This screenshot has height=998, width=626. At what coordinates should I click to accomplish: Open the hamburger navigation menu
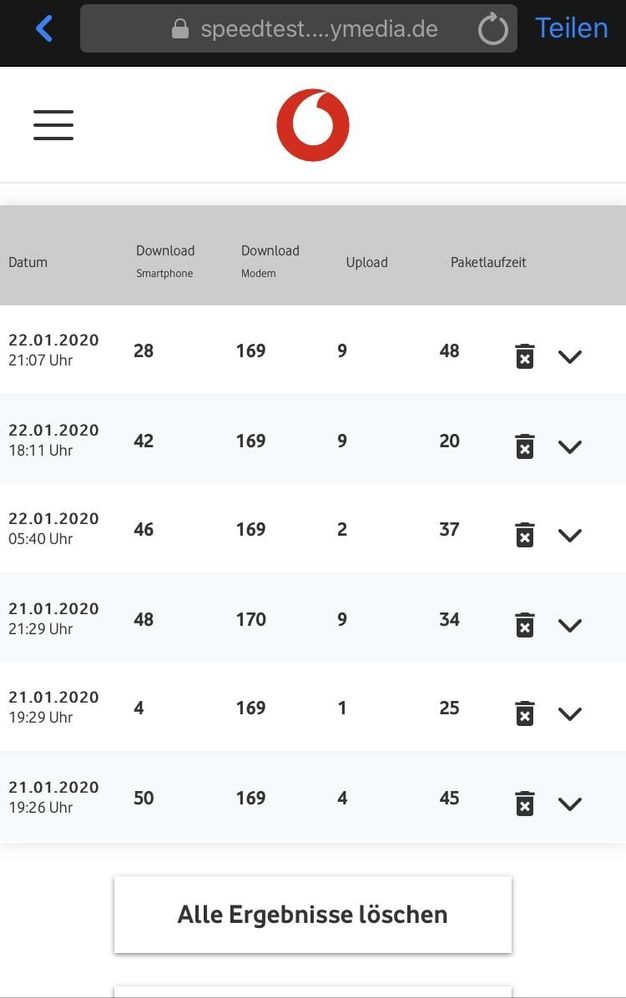(x=53, y=124)
